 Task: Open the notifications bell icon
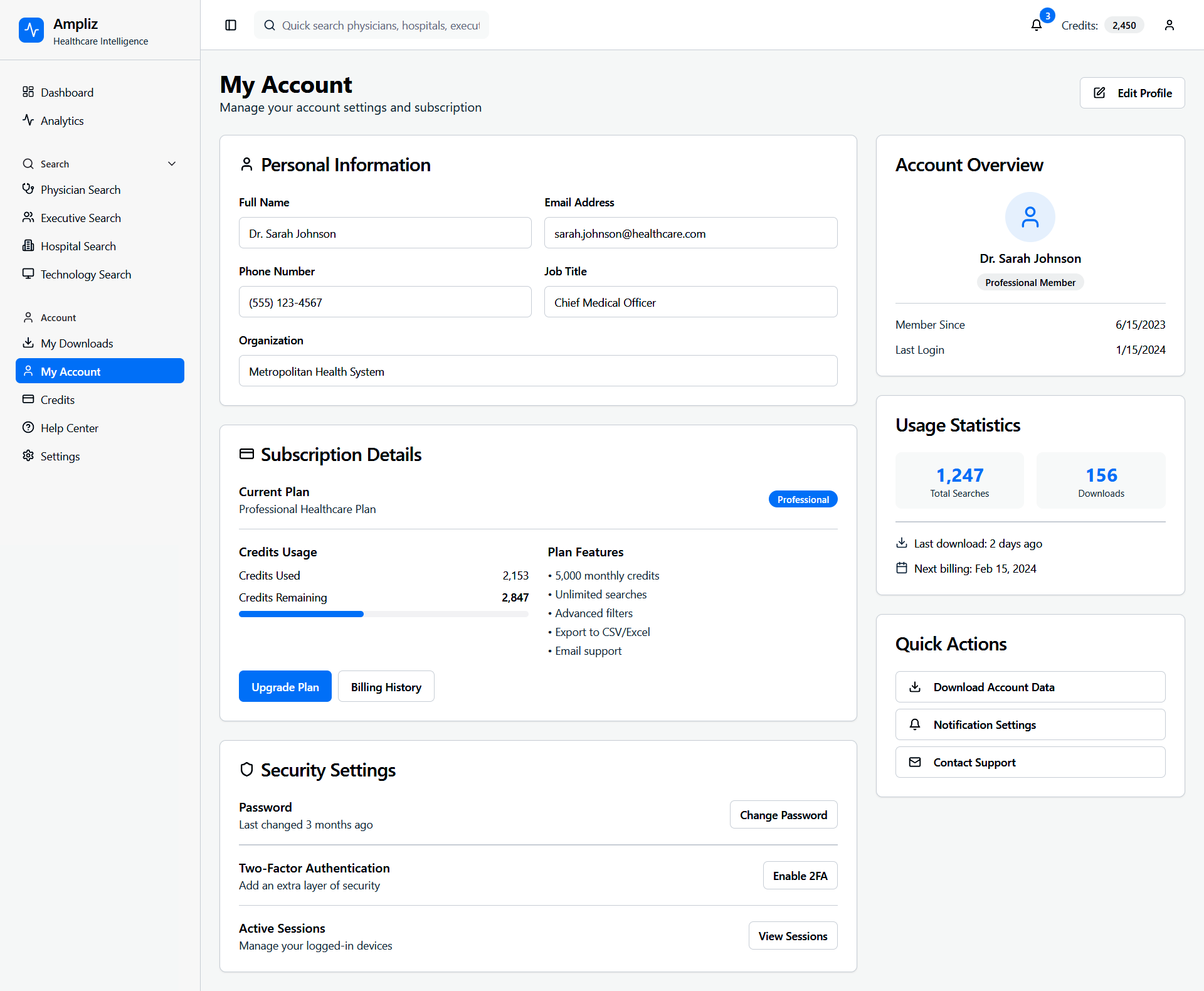click(x=1037, y=25)
